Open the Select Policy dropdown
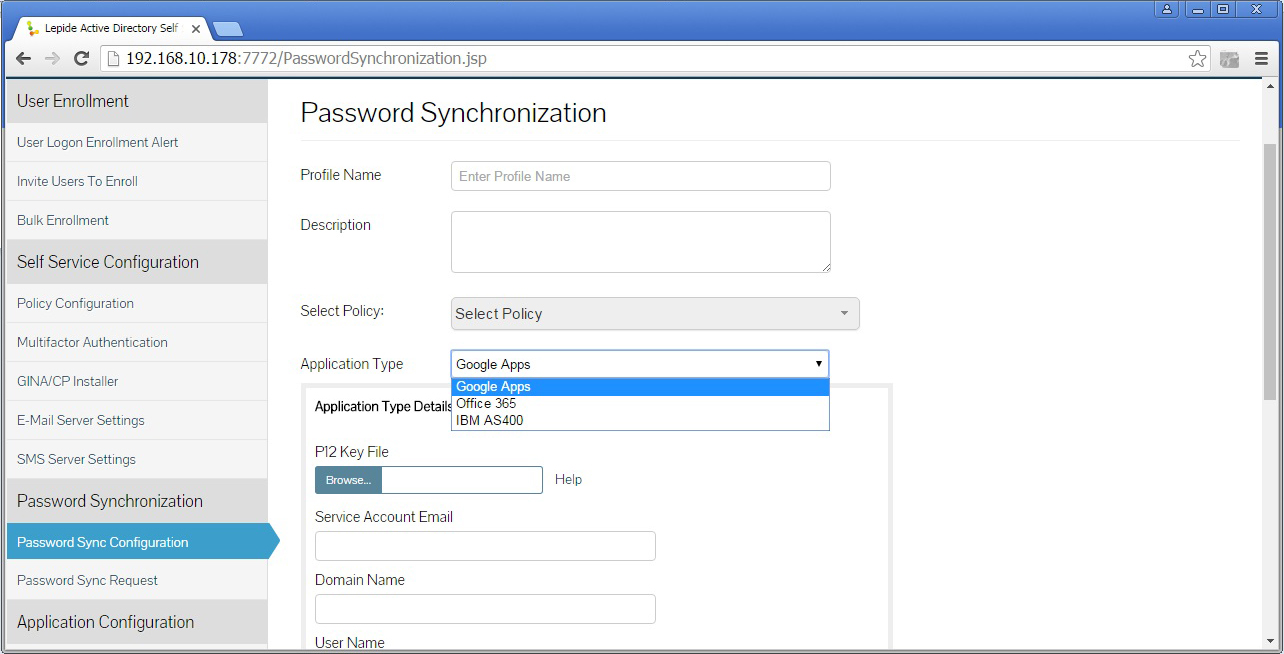This screenshot has width=1284, height=654. pyautogui.click(x=654, y=314)
